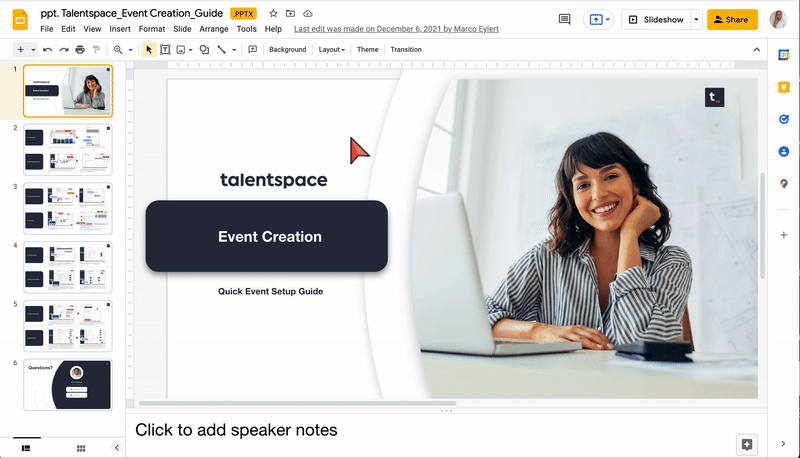This screenshot has width=800, height=458.
Task: Check cloud document status icon
Action: [308, 14]
